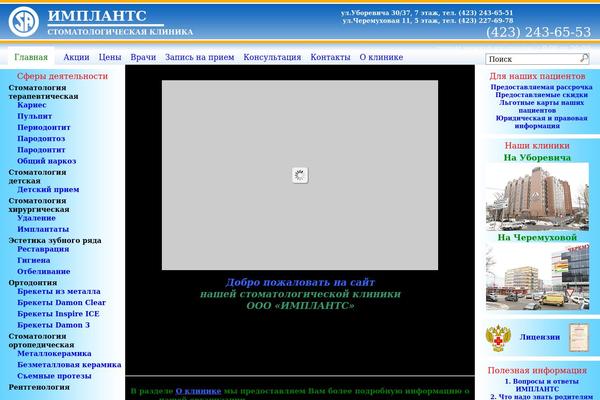
Task: Click the Russian coat of arms icon
Action: (498, 338)
